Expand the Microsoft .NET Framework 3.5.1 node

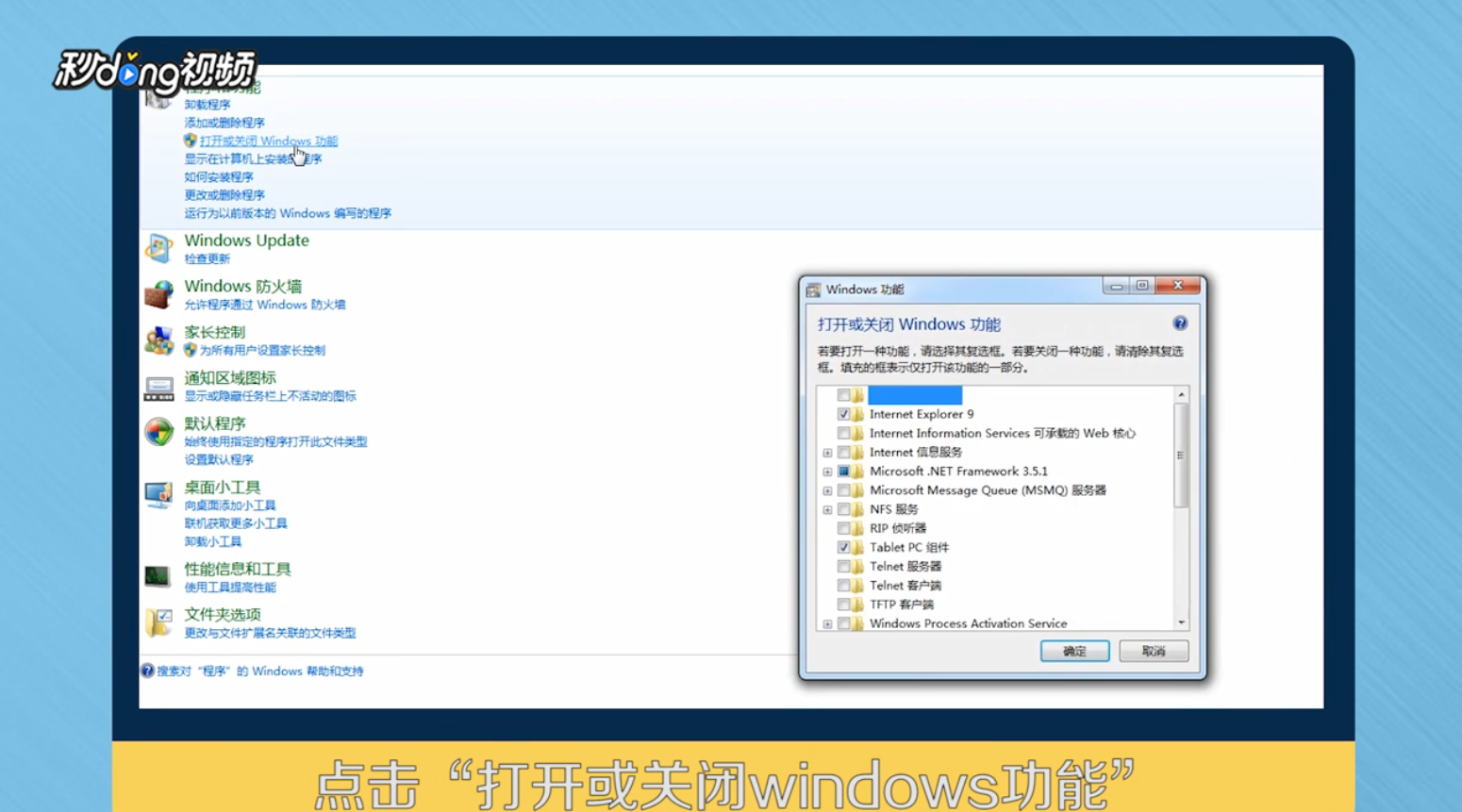pyautogui.click(x=827, y=472)
